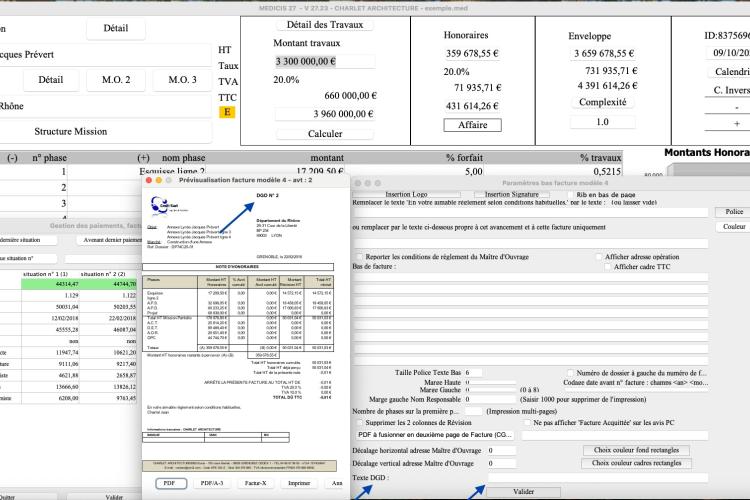Click Valider in the Paramètres bas facture window

tap(524, 492)
